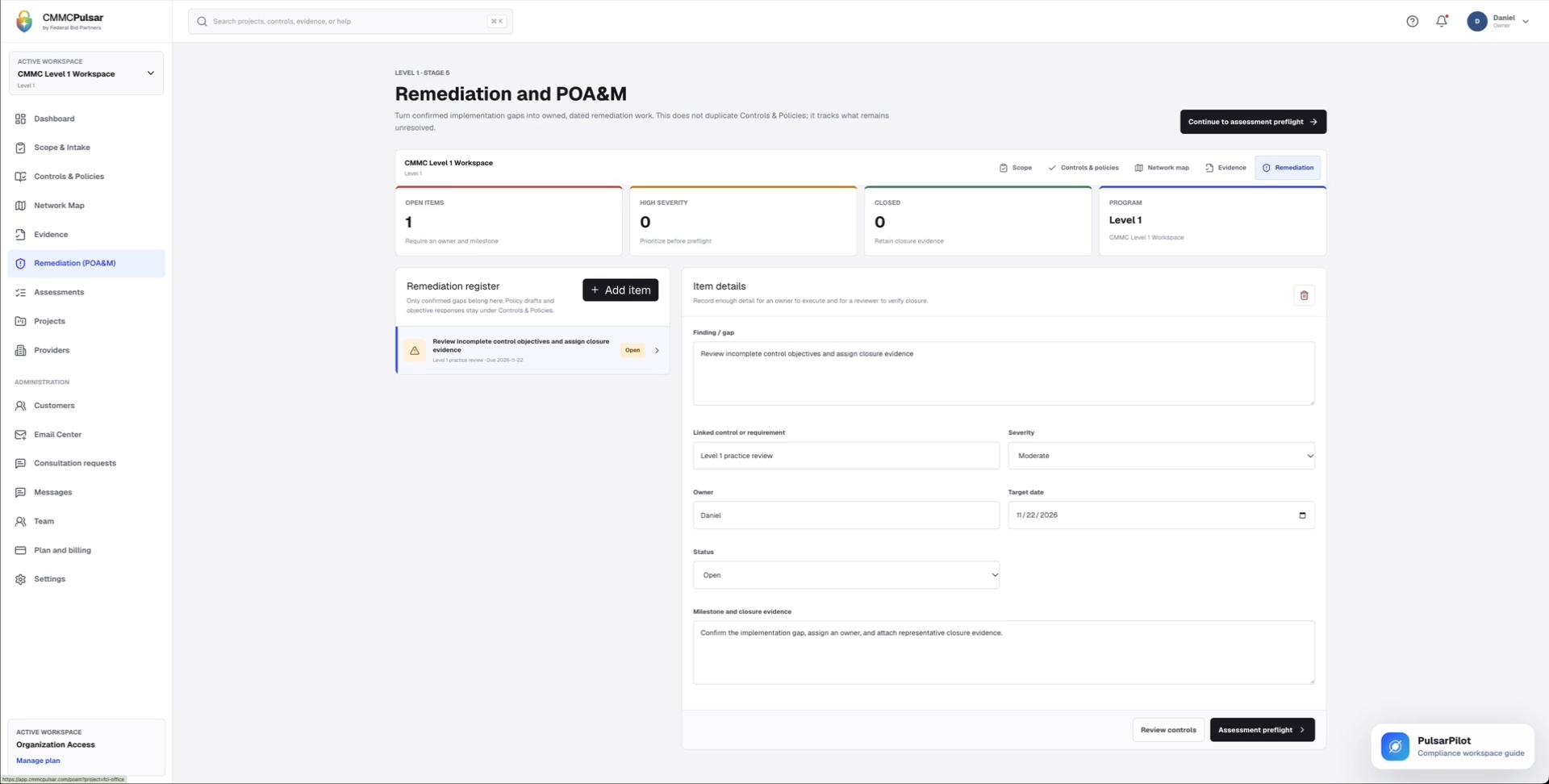Focus the top search bar

coord(350,22)
